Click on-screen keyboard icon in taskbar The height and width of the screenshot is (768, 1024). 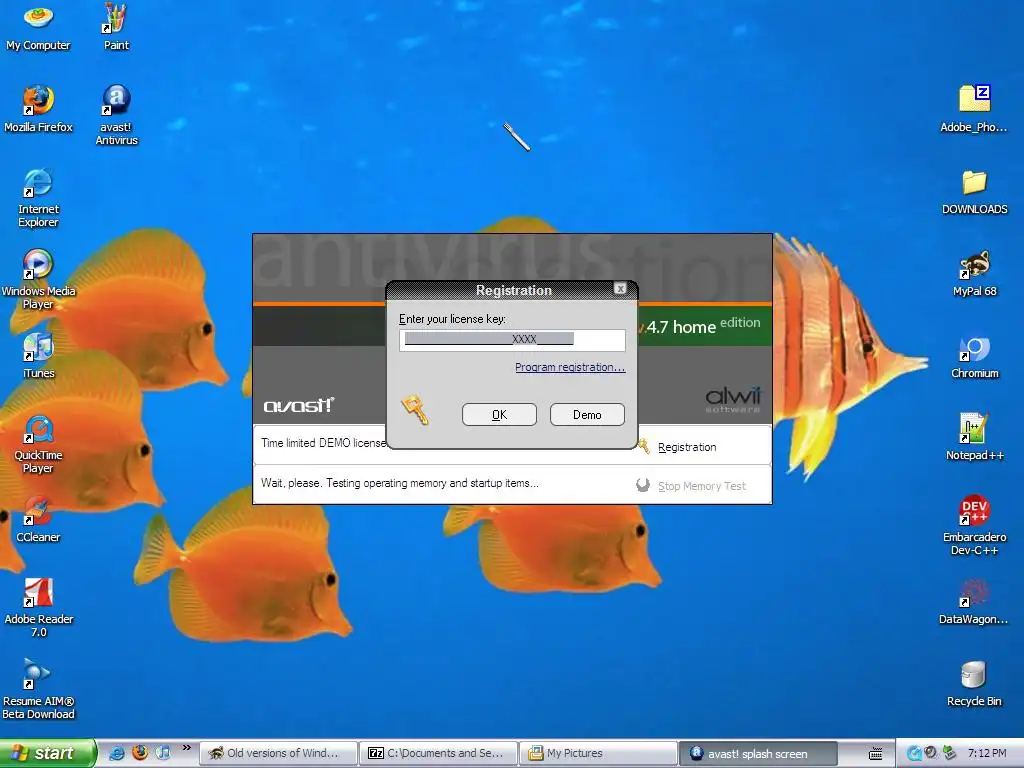click(x=876, y=754)
